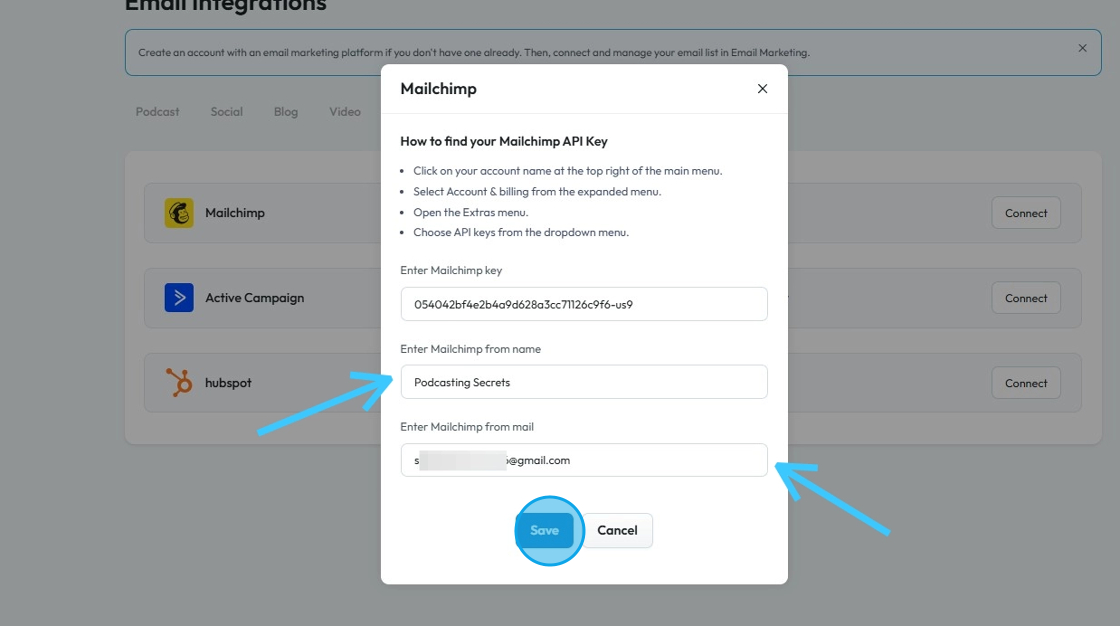Screen dimensions: 1120x626
Task: Click the 'Click on your account name' instruction
Action: (x=567, y=171)
